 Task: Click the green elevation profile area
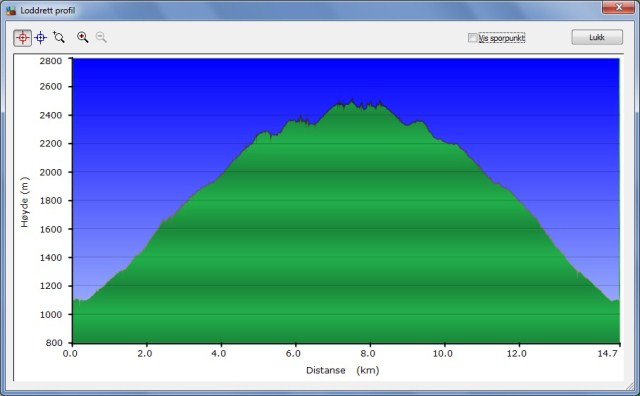[346, 245]
